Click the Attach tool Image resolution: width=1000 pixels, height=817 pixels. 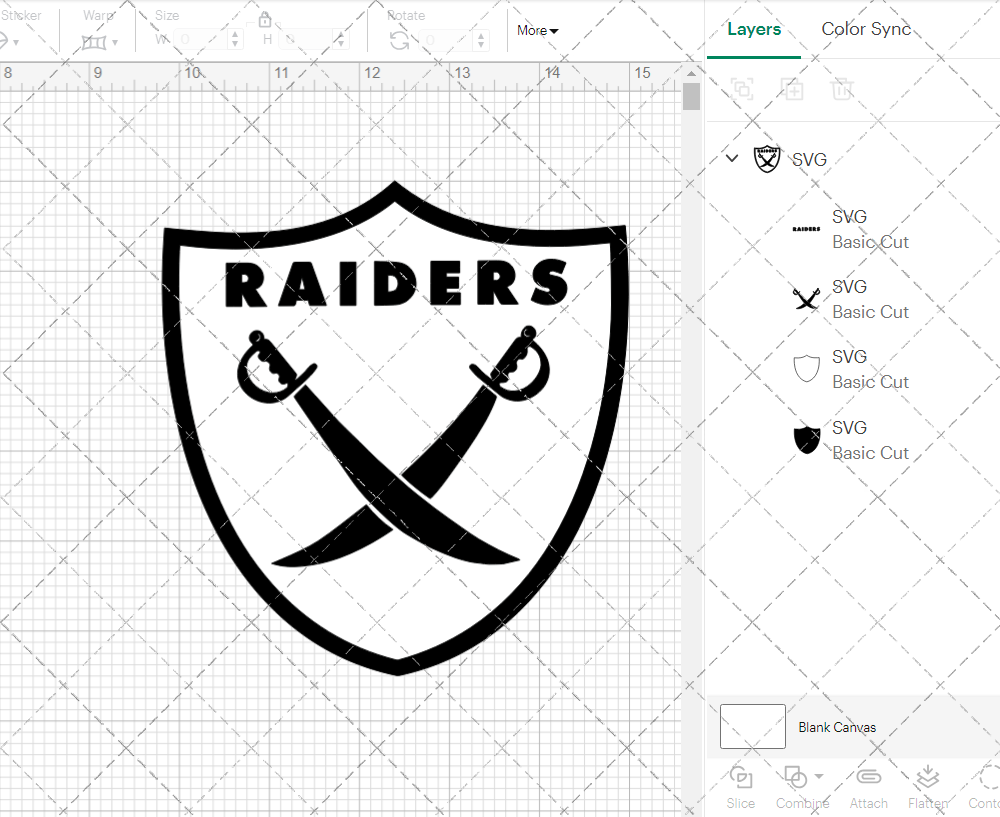coord(868,788)
